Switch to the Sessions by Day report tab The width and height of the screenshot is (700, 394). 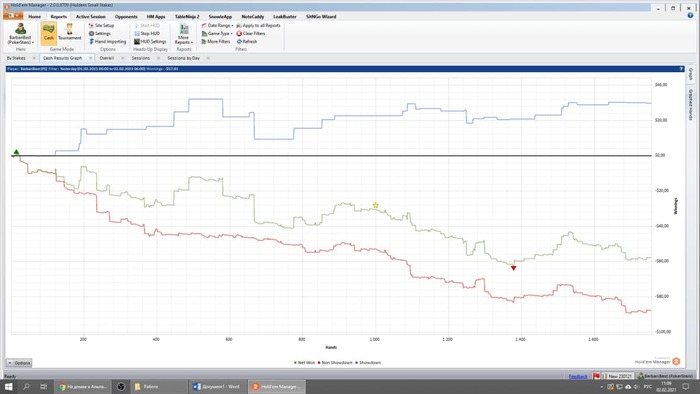(183, 58)
